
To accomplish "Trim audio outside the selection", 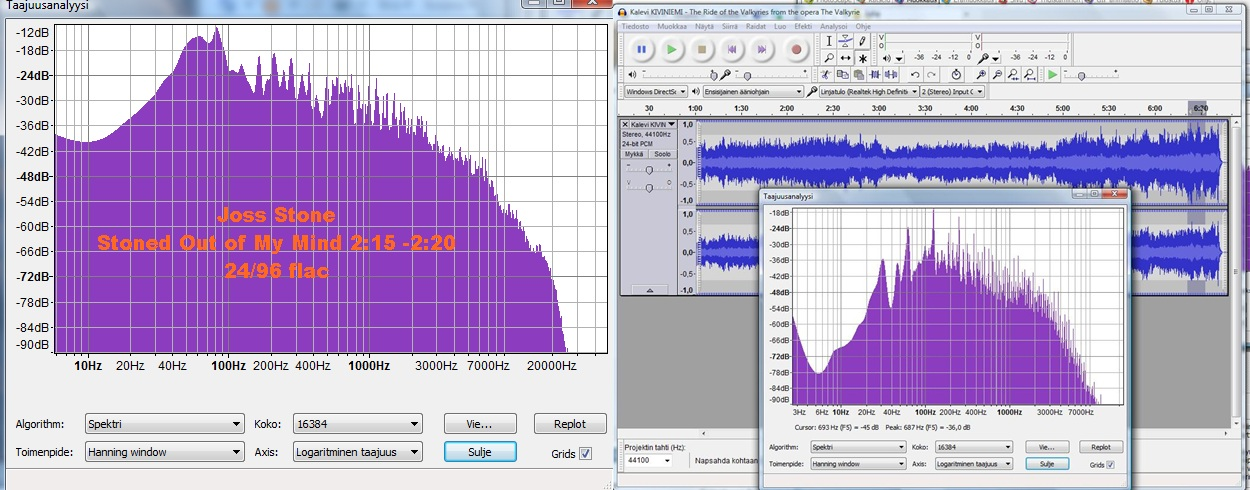I will 875,75.
